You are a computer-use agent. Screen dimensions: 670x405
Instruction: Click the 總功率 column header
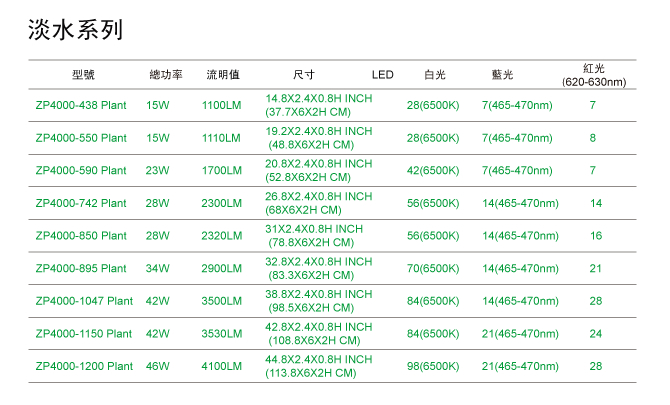pos(165,75)
